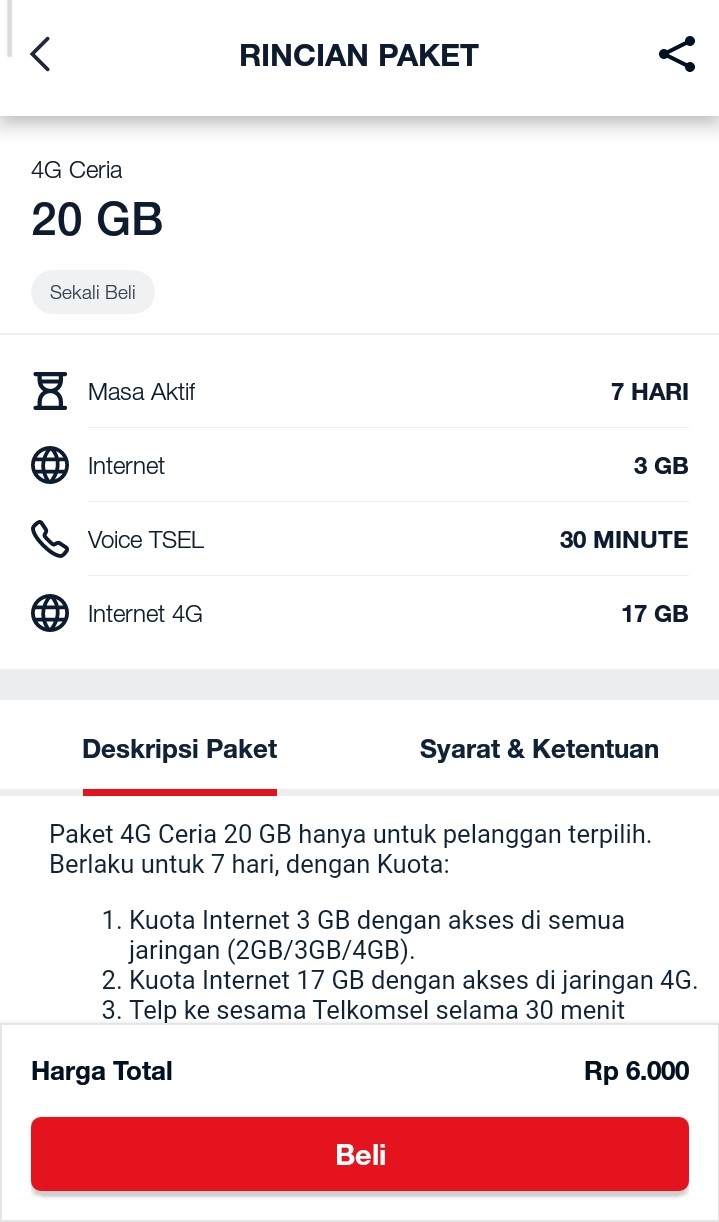Navigate back using the back arrow
Image resolution: width=719 pixels, height=1222 pixels.
pos(40,55)
